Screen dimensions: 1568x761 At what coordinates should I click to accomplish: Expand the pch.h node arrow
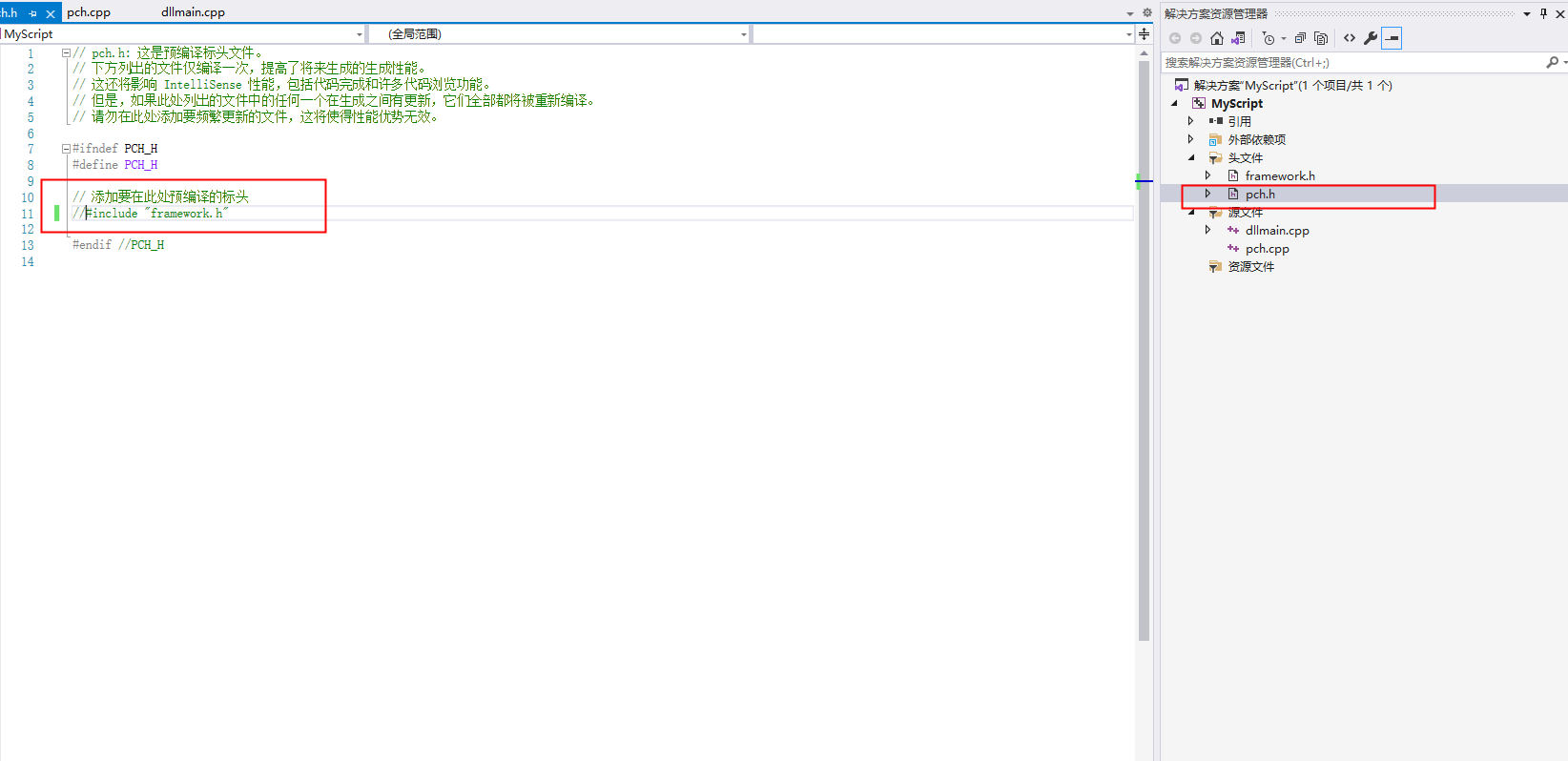click(1207, 194)
